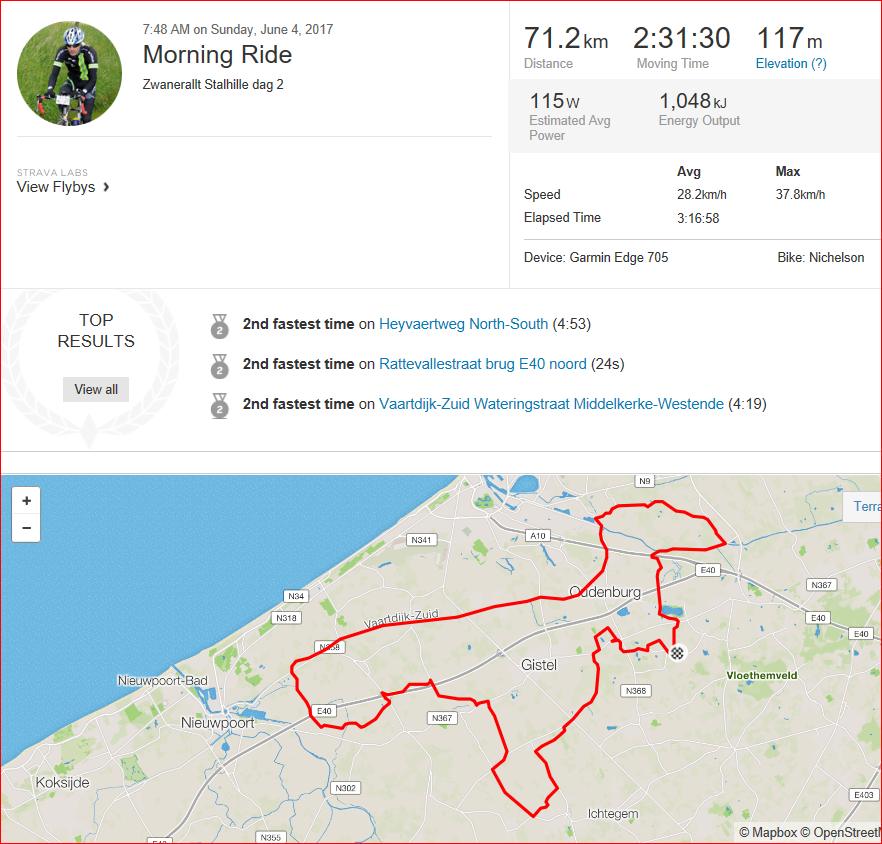
Task: Open the Rattevallestraat brug E40 noord segment
Action: click(x=483, y=364)
